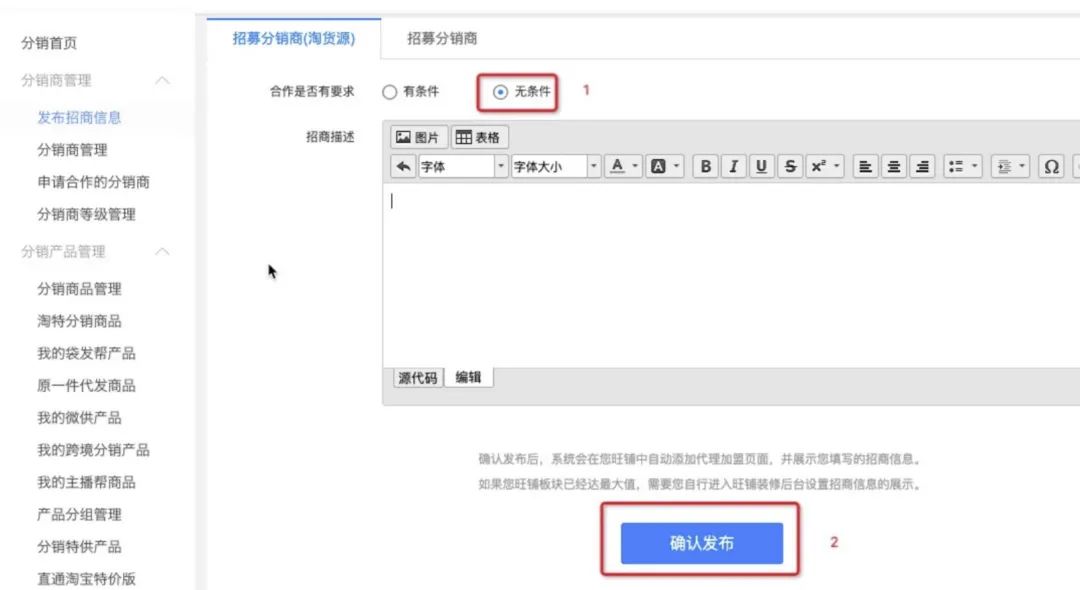
Task: Apply strikethrough with the S icon
Action: 791,166
